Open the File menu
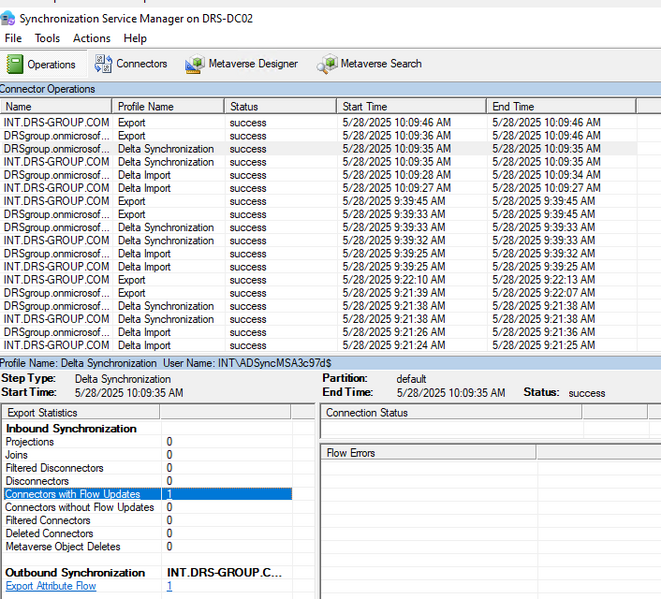This screenshot has height=599, width=661. 13,38
